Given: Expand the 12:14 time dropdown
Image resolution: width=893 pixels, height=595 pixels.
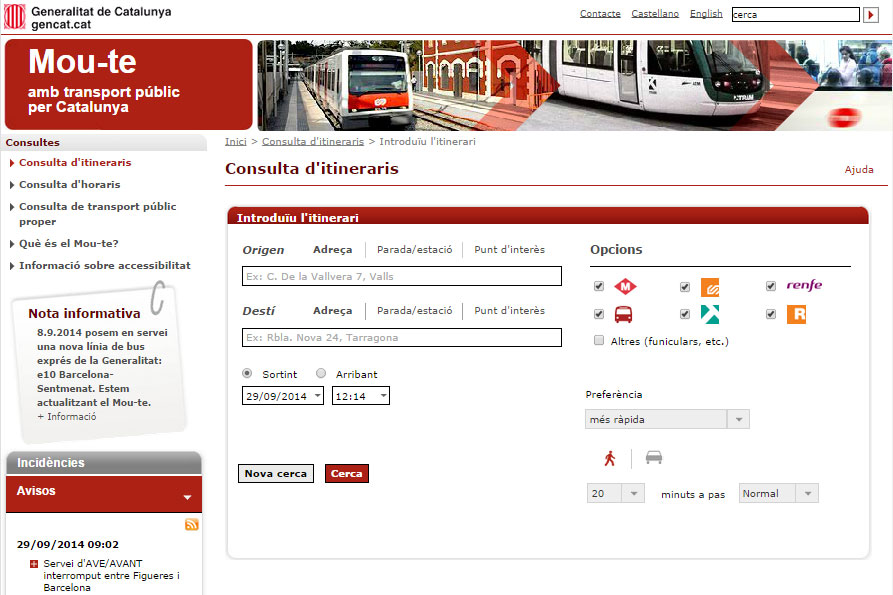Looking at the screenshot, I should [360, 396].
